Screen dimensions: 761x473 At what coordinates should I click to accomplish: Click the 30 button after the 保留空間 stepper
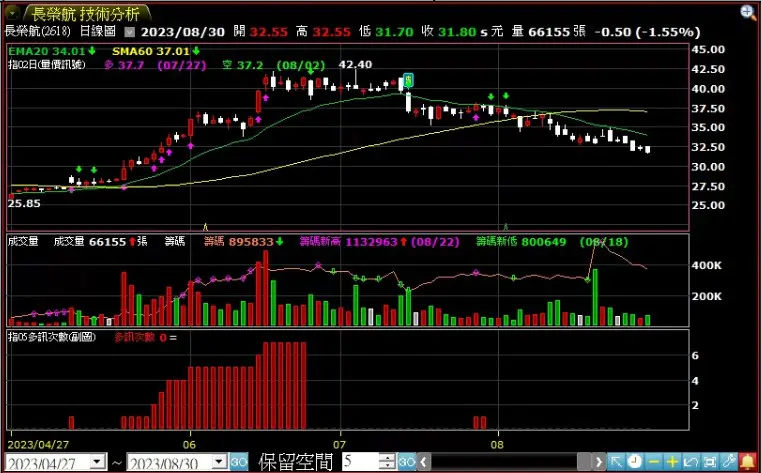[x=407, y=462]
